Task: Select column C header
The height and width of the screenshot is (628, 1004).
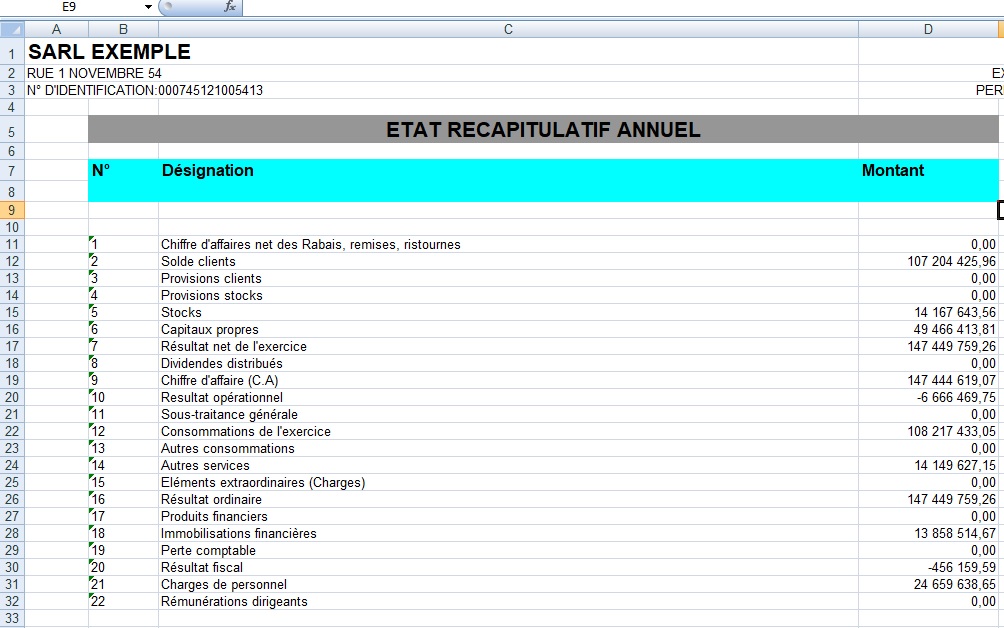Action: [508, 30]
